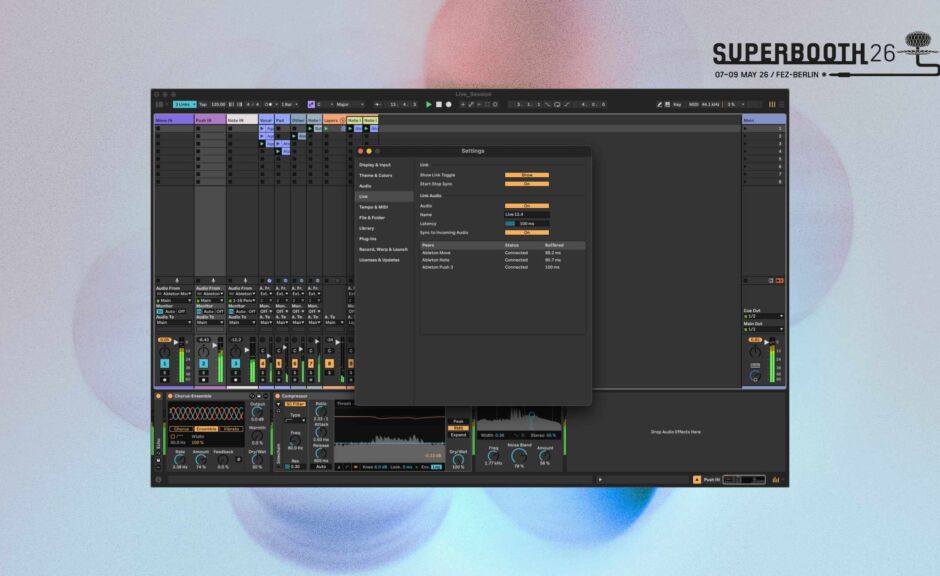
Task: Open the Main Out dropdown
Action: click(x=763, y=329)
